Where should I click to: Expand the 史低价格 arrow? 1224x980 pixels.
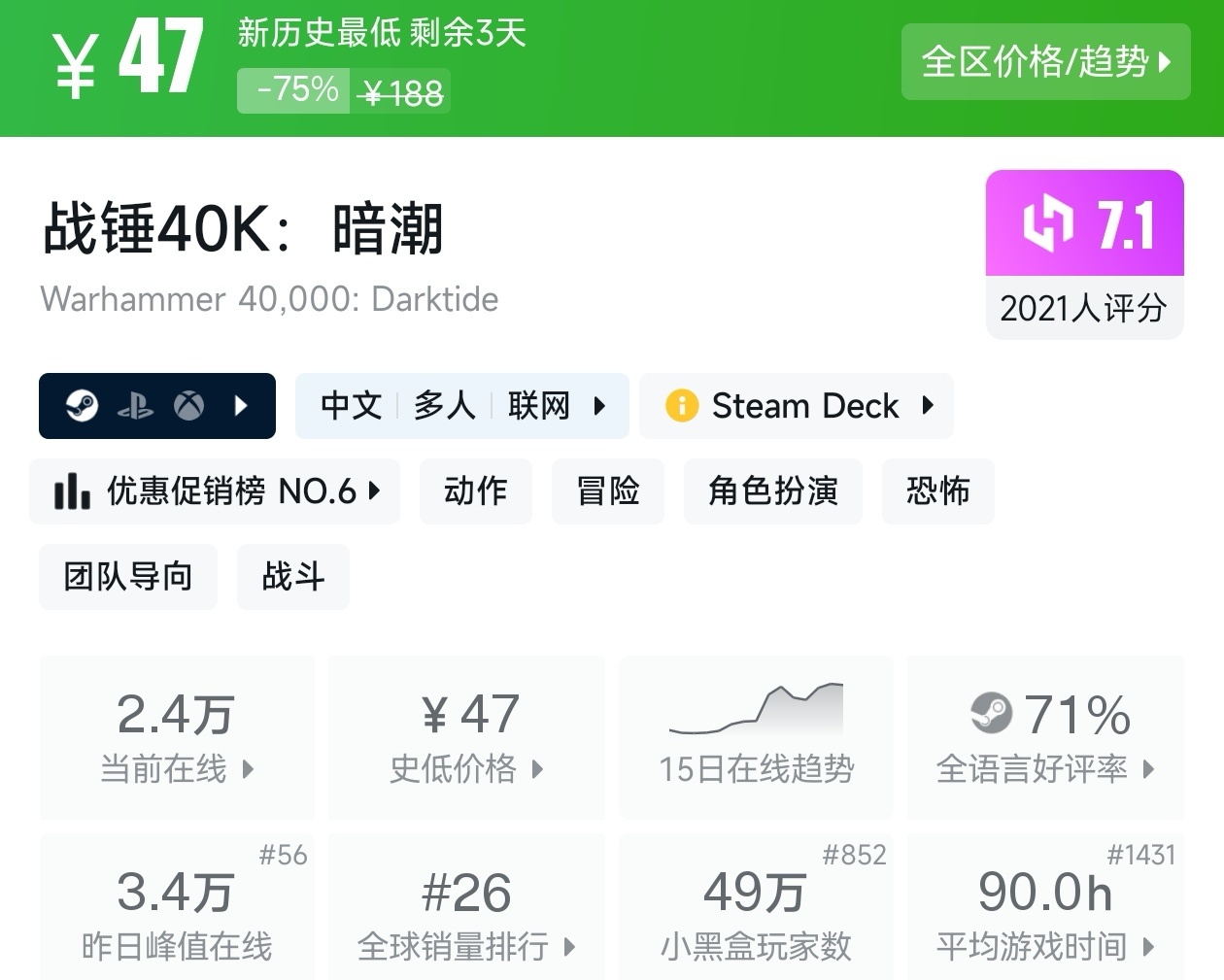(x=538, y=770)
